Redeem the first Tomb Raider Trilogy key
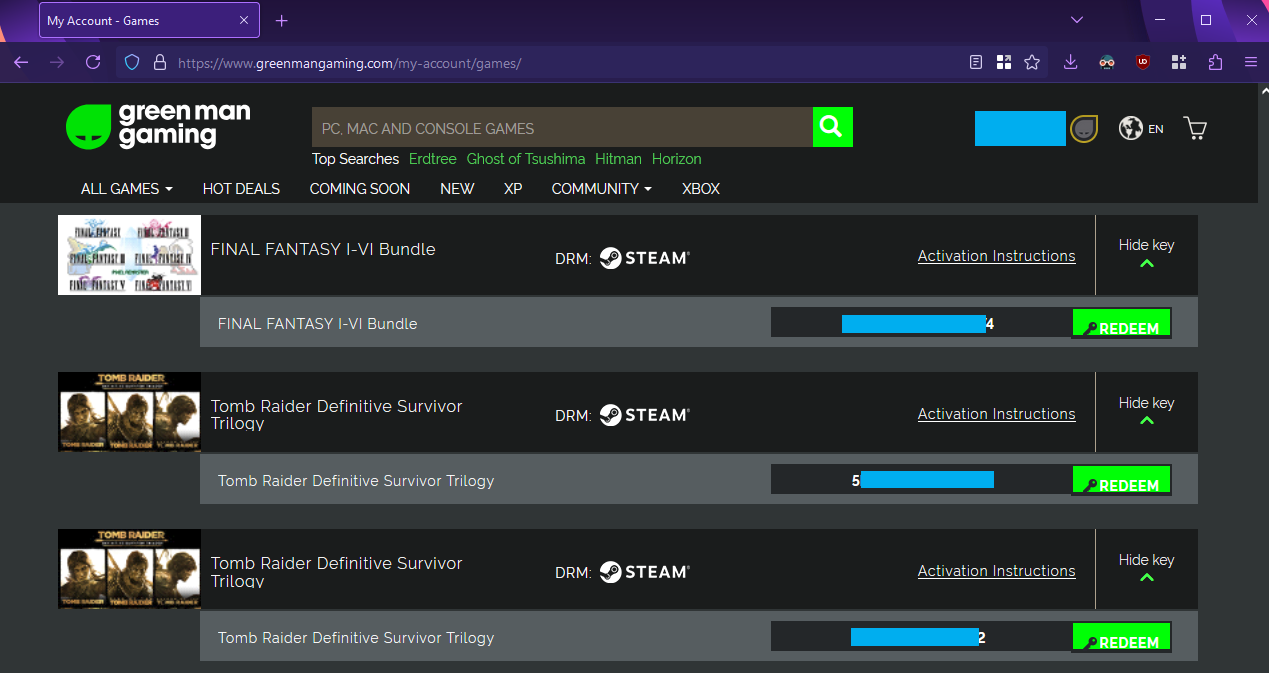 click(1121, 481)
